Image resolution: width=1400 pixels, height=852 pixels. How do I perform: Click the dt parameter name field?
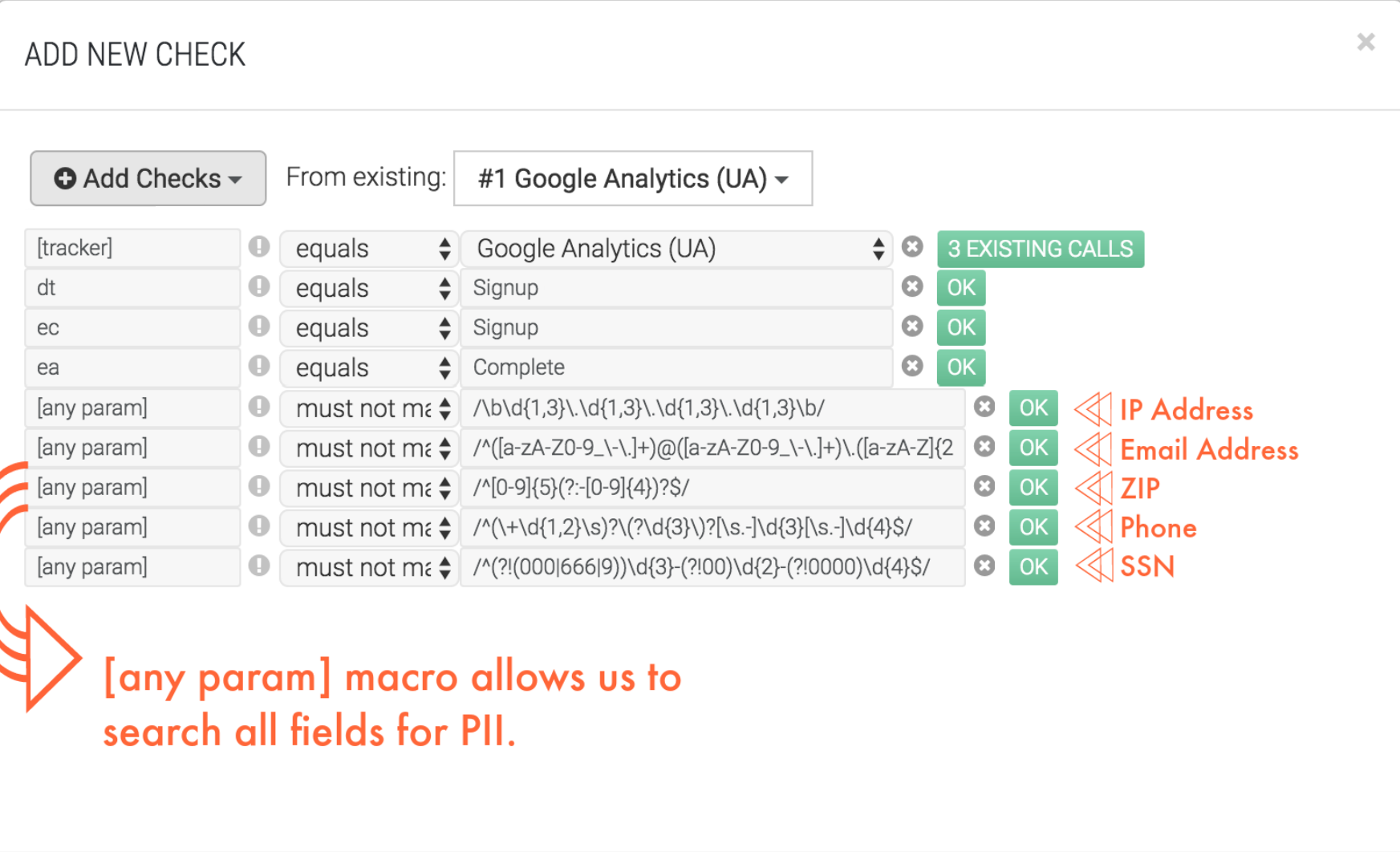pos(132,288)
